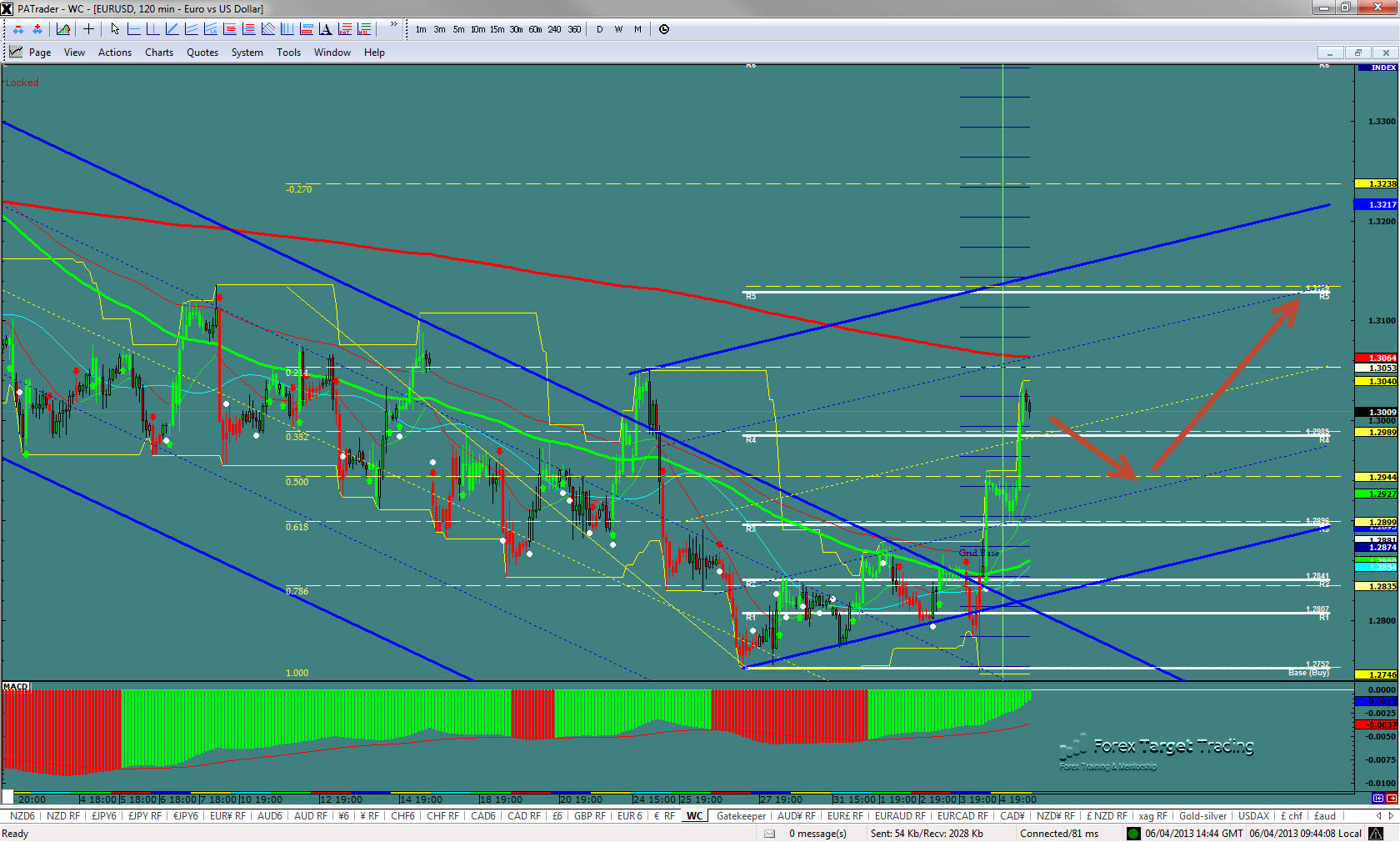Select the parallel channel lines tool
Image resolution: width=1400 pixels, height=842 pixels.
click(192, 29)
